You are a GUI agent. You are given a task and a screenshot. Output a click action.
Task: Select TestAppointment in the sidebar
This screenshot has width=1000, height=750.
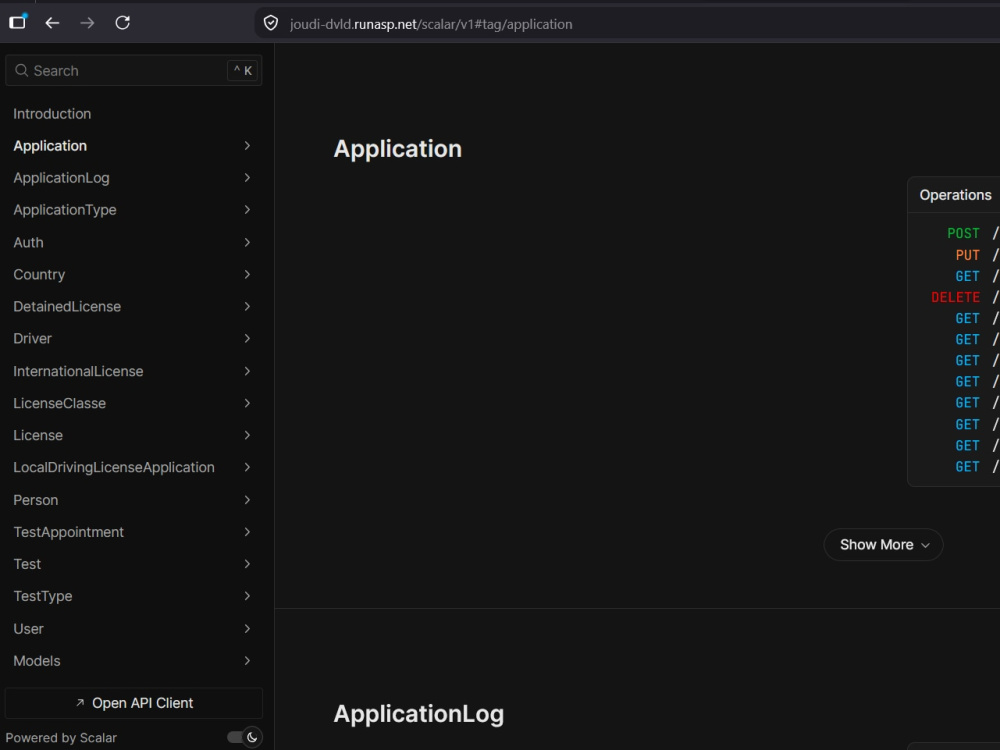click(69, 532)
